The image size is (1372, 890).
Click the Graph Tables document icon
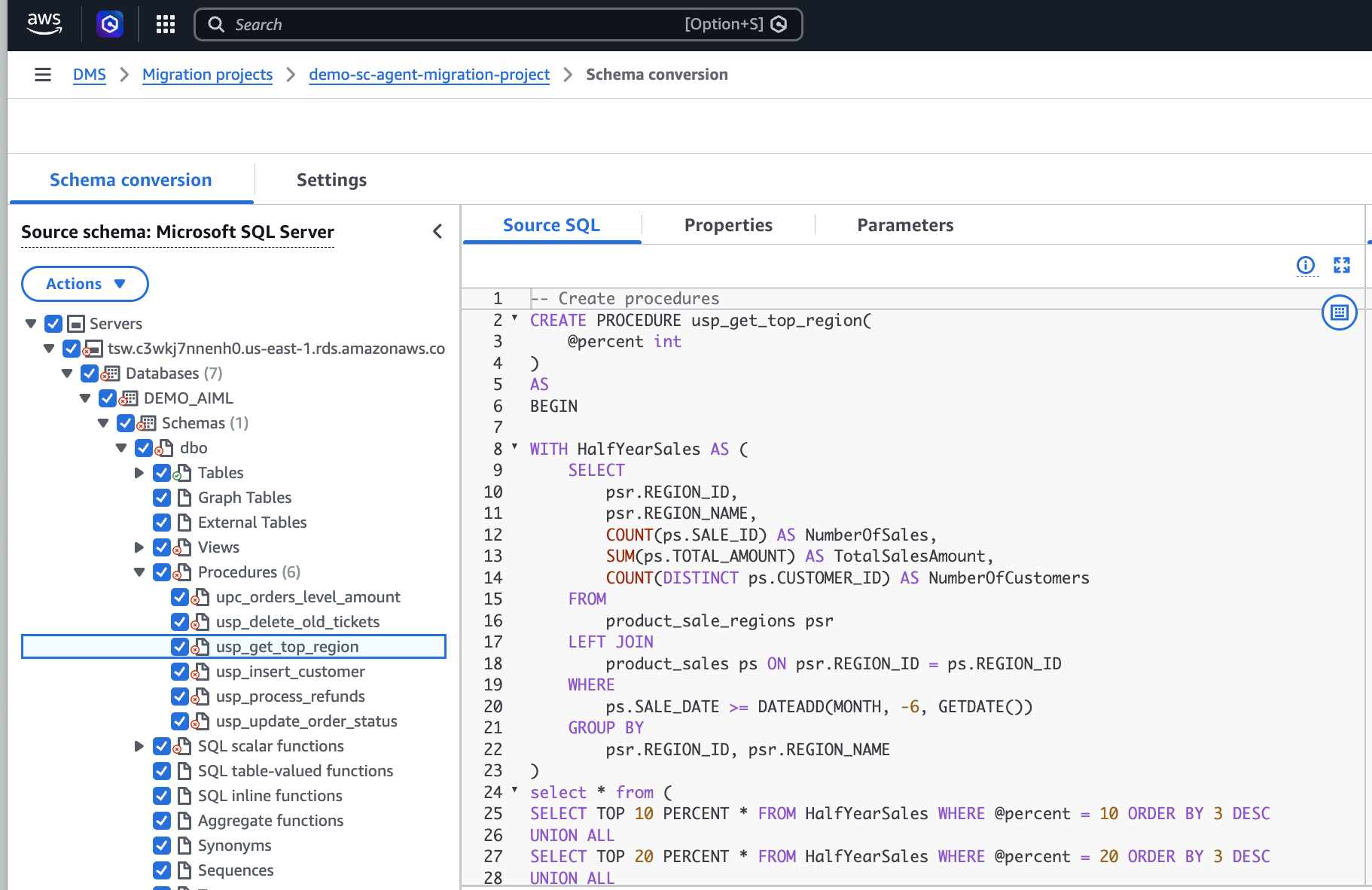point(184,498)
